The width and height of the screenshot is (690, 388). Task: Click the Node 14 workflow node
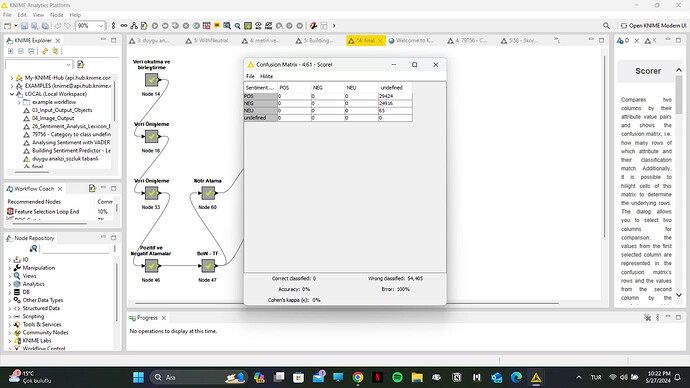tap(151, 80)
